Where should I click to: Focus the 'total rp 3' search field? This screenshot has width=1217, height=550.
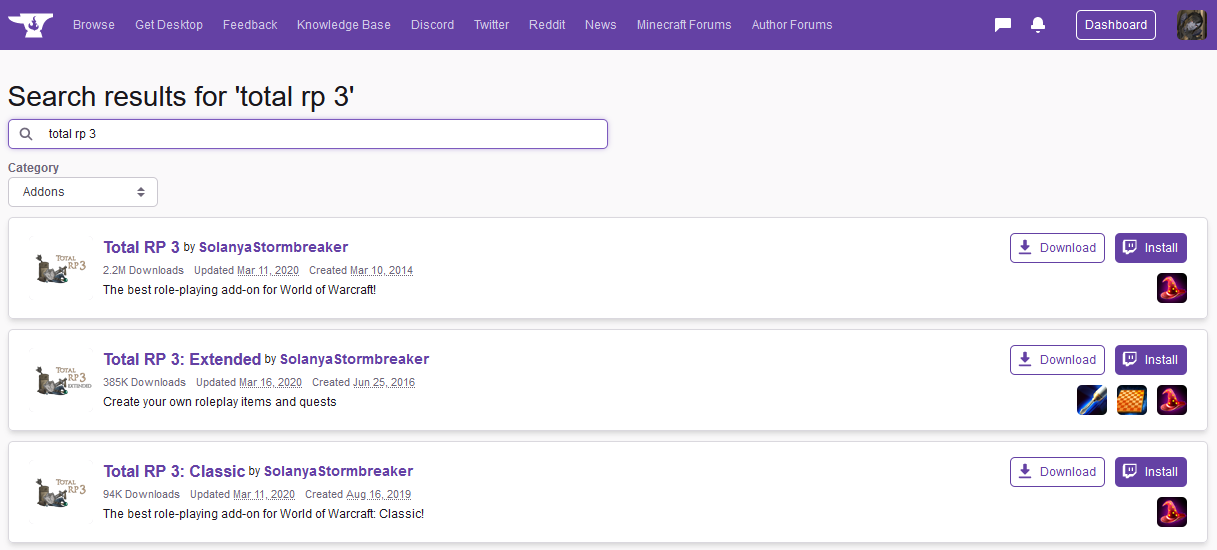(308, 134)
